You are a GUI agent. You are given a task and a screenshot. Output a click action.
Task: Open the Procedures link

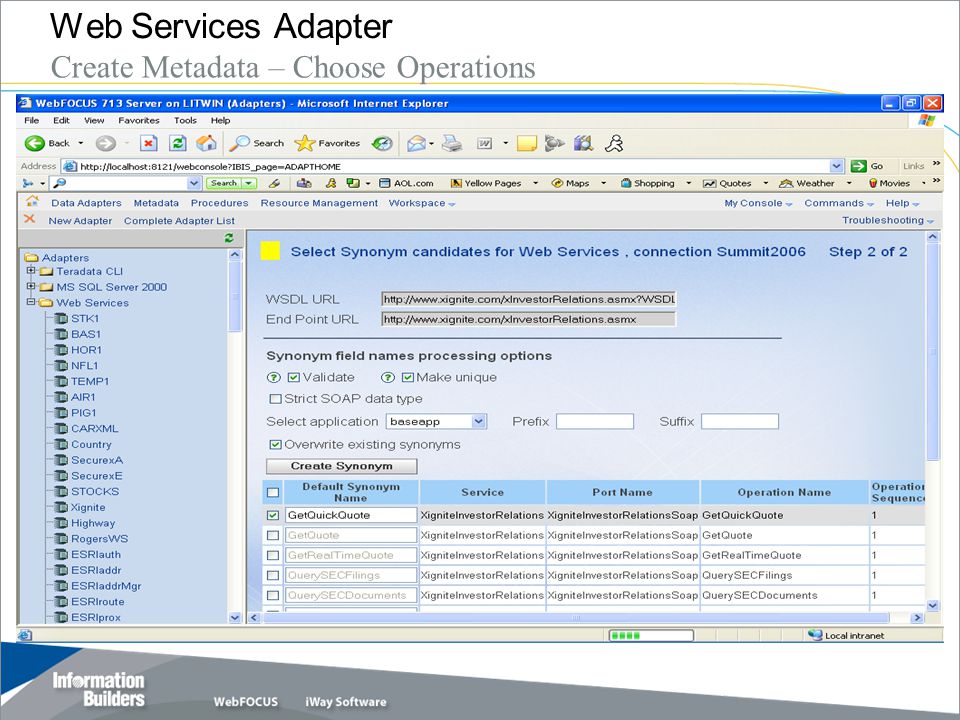pos(220,203)
